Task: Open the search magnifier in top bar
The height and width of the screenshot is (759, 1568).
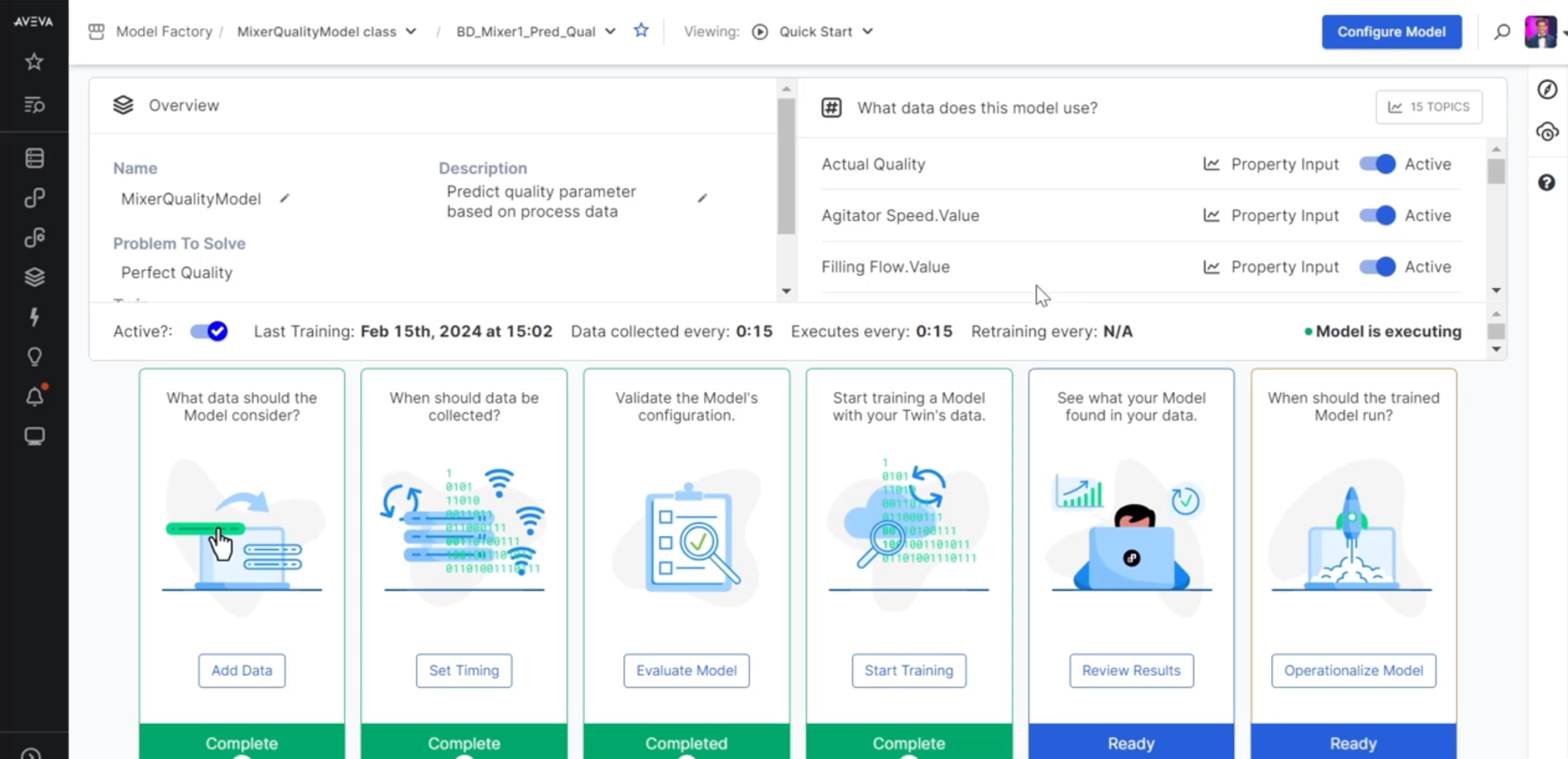Action: coord(1502,32)
